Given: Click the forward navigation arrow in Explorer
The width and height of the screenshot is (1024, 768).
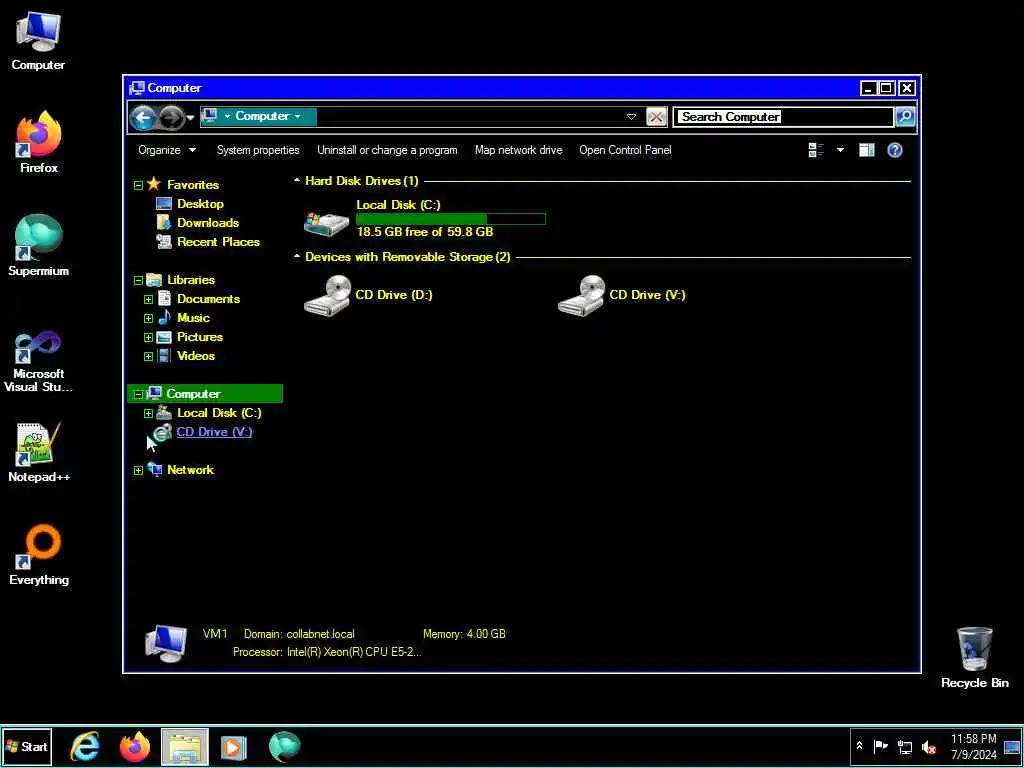Looking at the screenshot, I should 171,118.
